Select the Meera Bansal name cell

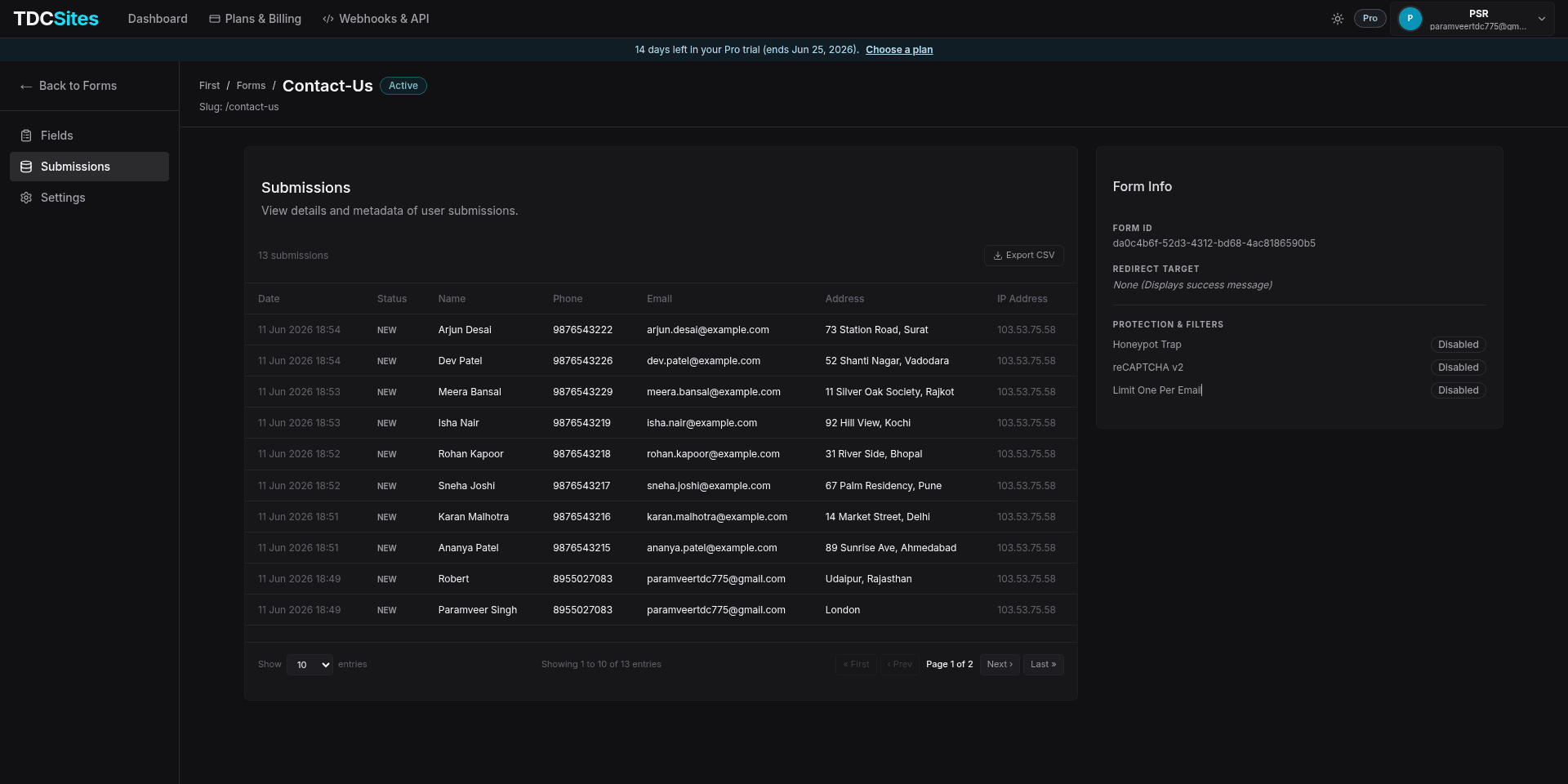click(470, 392)
